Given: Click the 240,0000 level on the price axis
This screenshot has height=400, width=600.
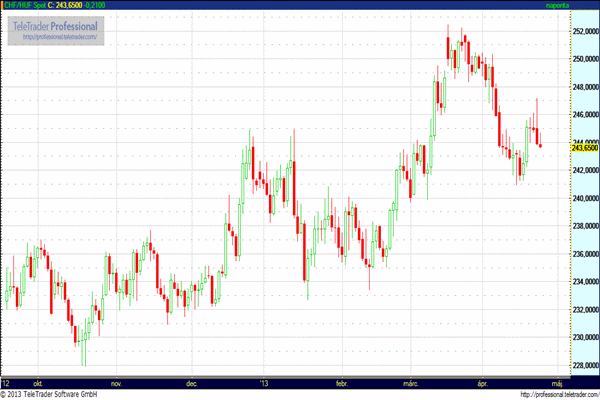Looking at the screenshot, I should [x=583, y=198].
